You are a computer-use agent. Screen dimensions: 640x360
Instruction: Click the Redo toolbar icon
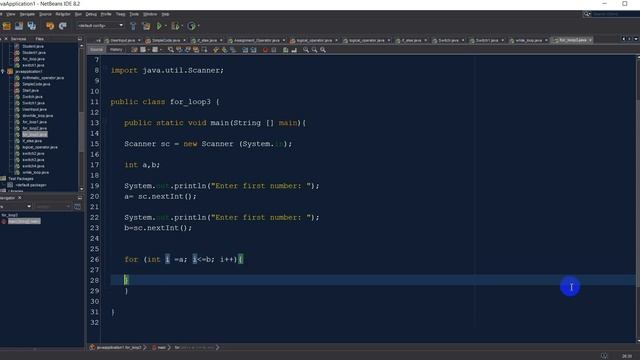pos(62,26)
